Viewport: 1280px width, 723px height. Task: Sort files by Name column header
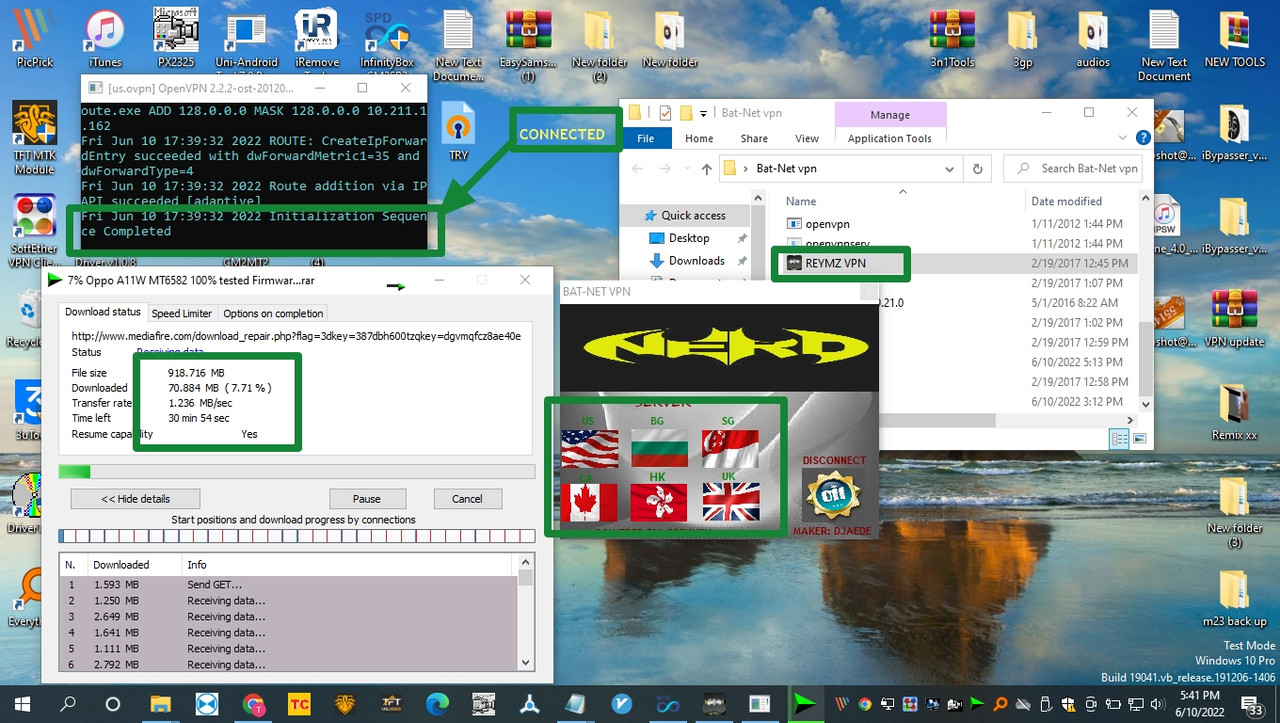[801, 201]
